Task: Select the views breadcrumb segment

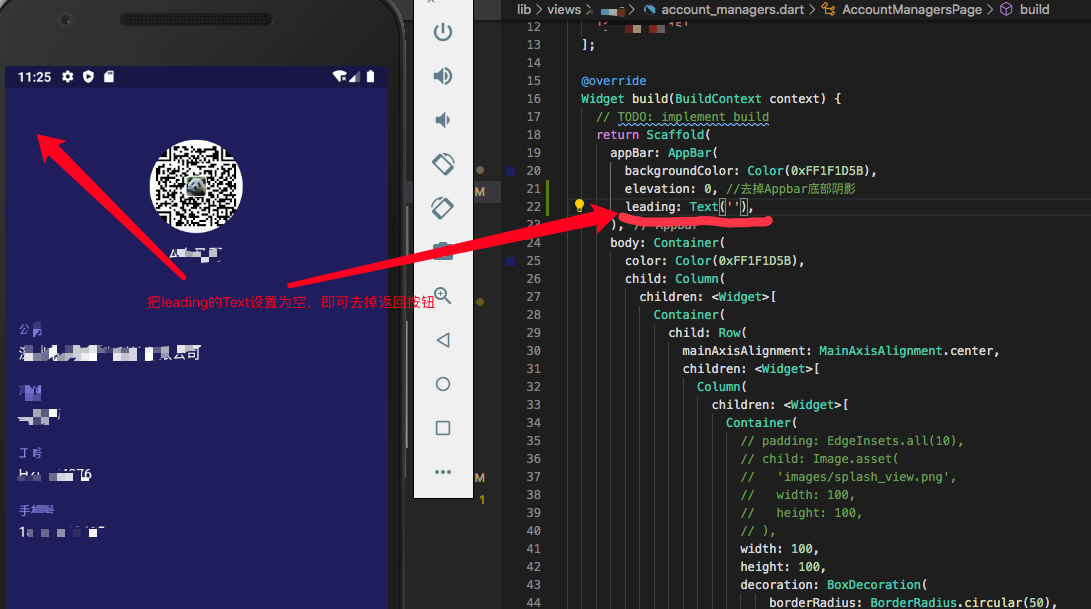Action: tap(564, 9)
